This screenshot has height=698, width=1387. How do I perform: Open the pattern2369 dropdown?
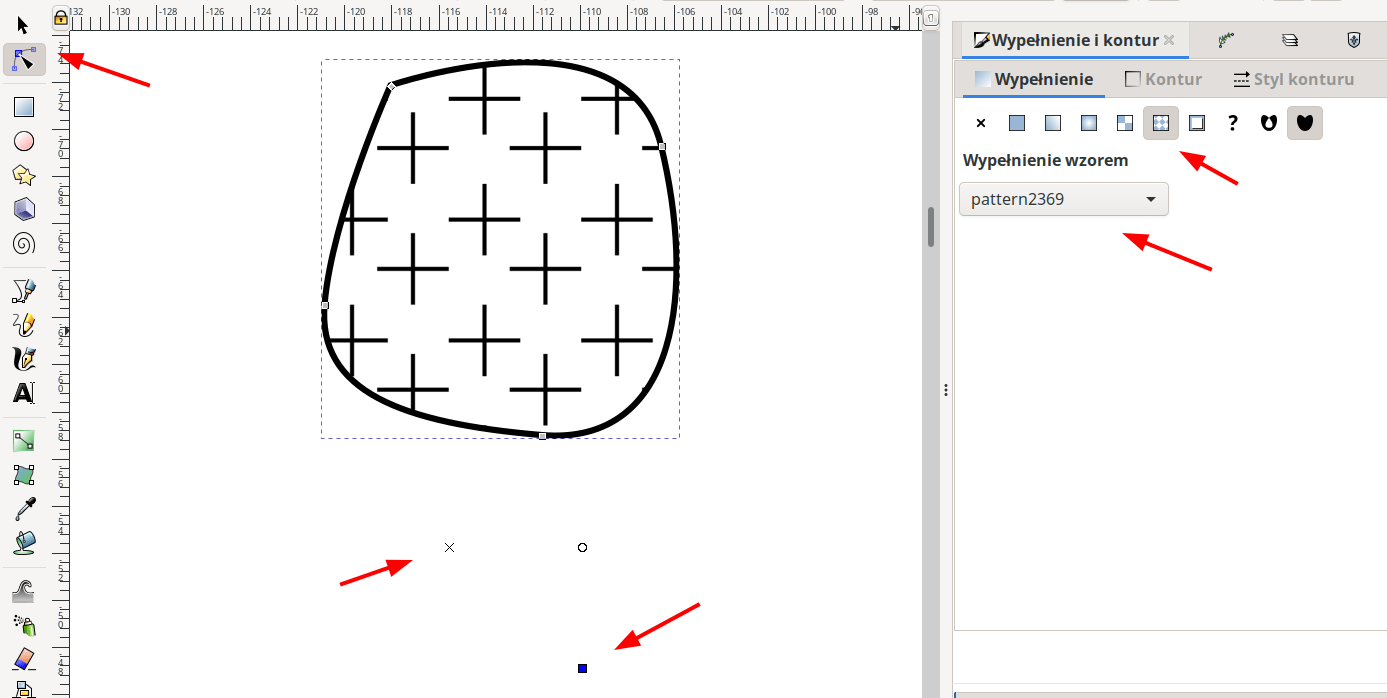point(1063,199)
